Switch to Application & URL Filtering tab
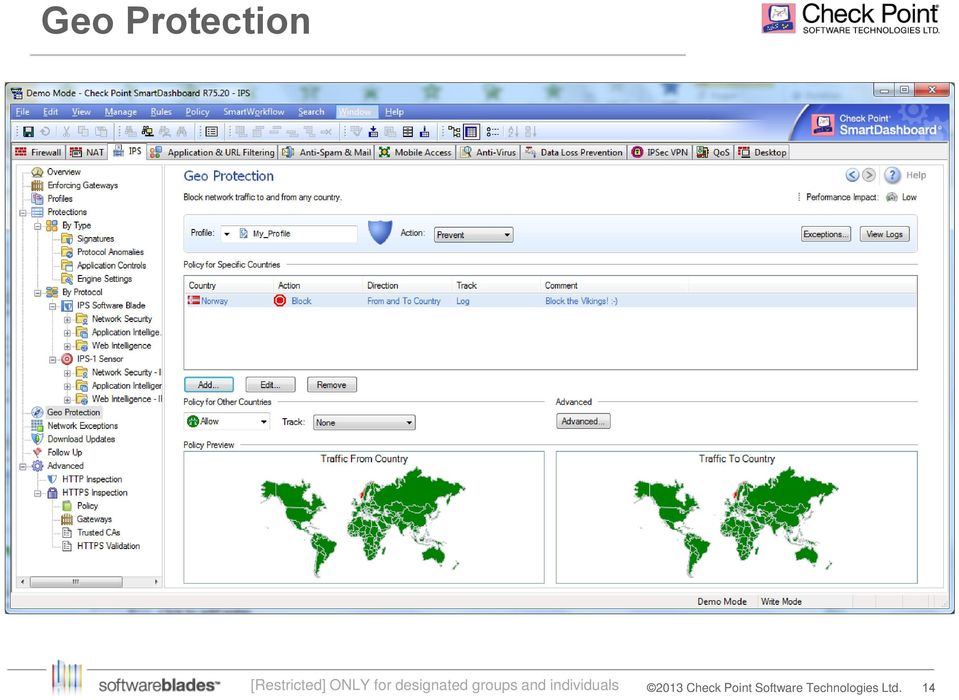This screenshot has width=959, height=700. (x=213, y=152)
